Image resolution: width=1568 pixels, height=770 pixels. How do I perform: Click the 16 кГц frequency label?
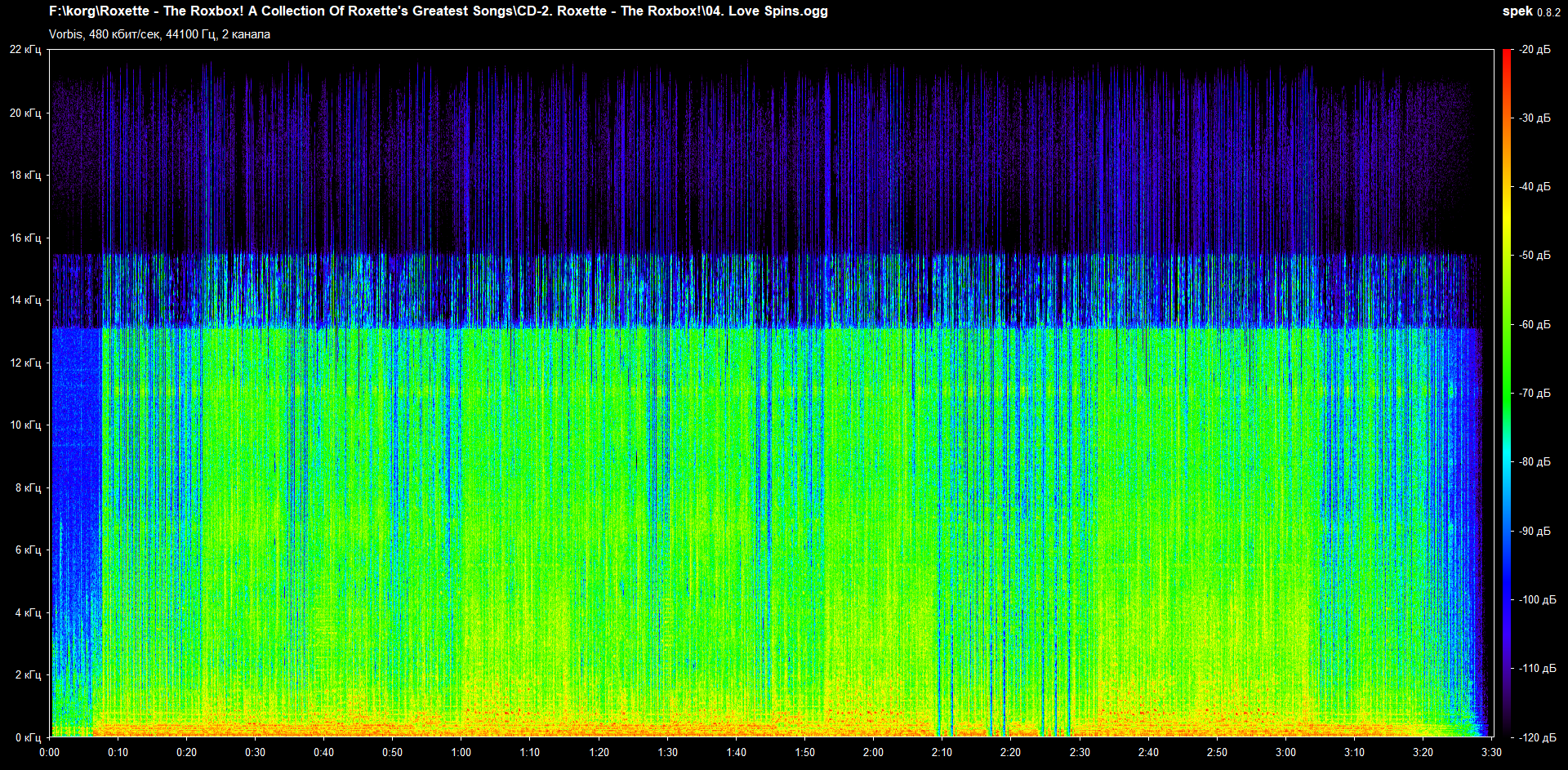pyautogui.click(x=25, y=238)
